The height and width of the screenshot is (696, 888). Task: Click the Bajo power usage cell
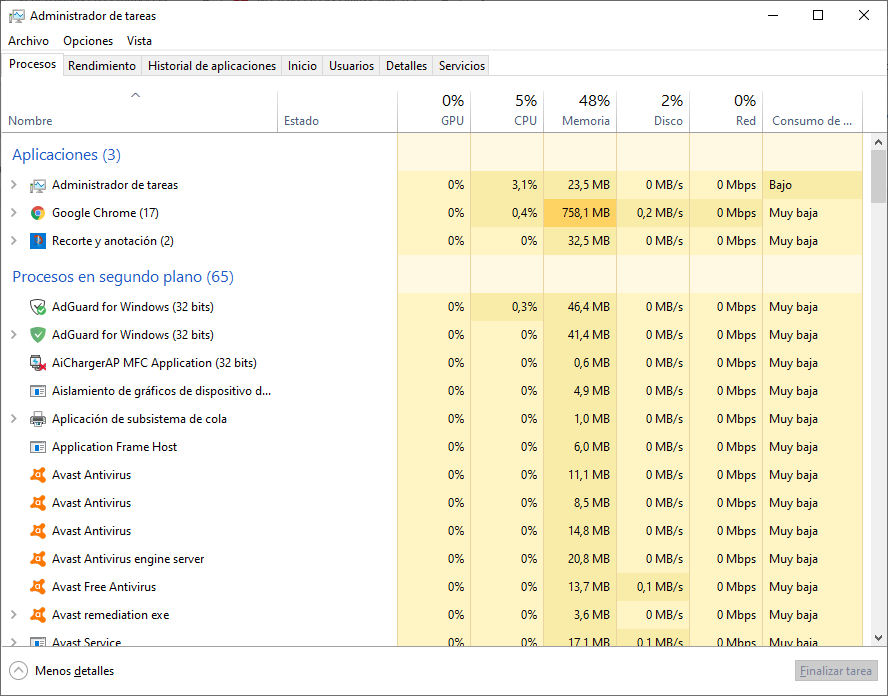813,185
